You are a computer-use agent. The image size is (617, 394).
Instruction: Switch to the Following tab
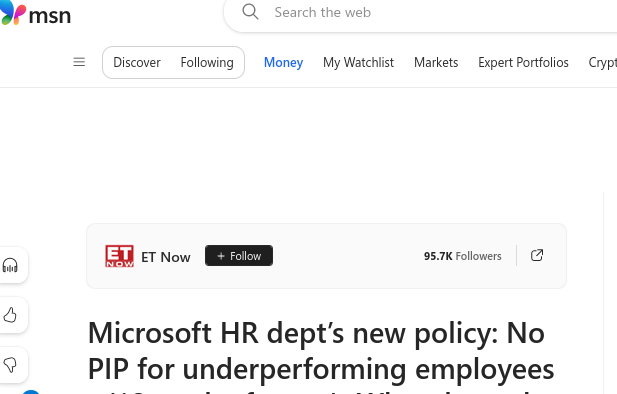pos(207,63)
